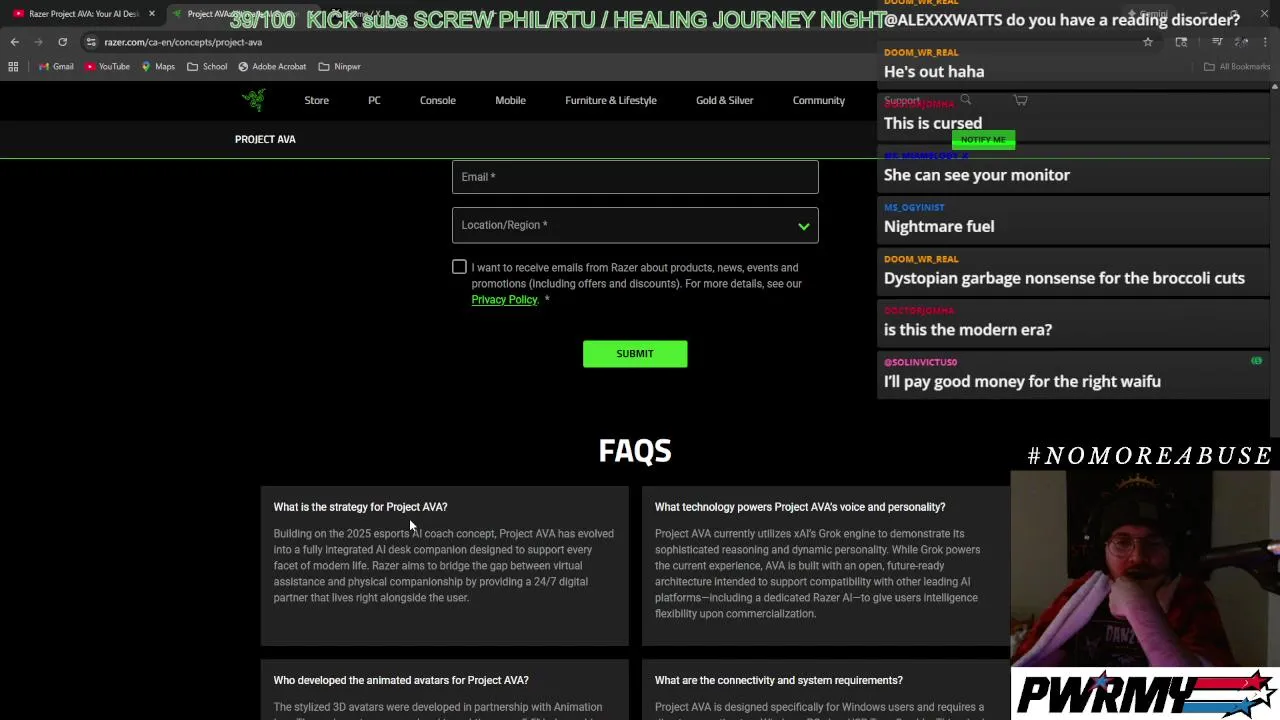Open the Support menu
The height and width of the screenshot is (720, 1280).
[x=901, y=100]
